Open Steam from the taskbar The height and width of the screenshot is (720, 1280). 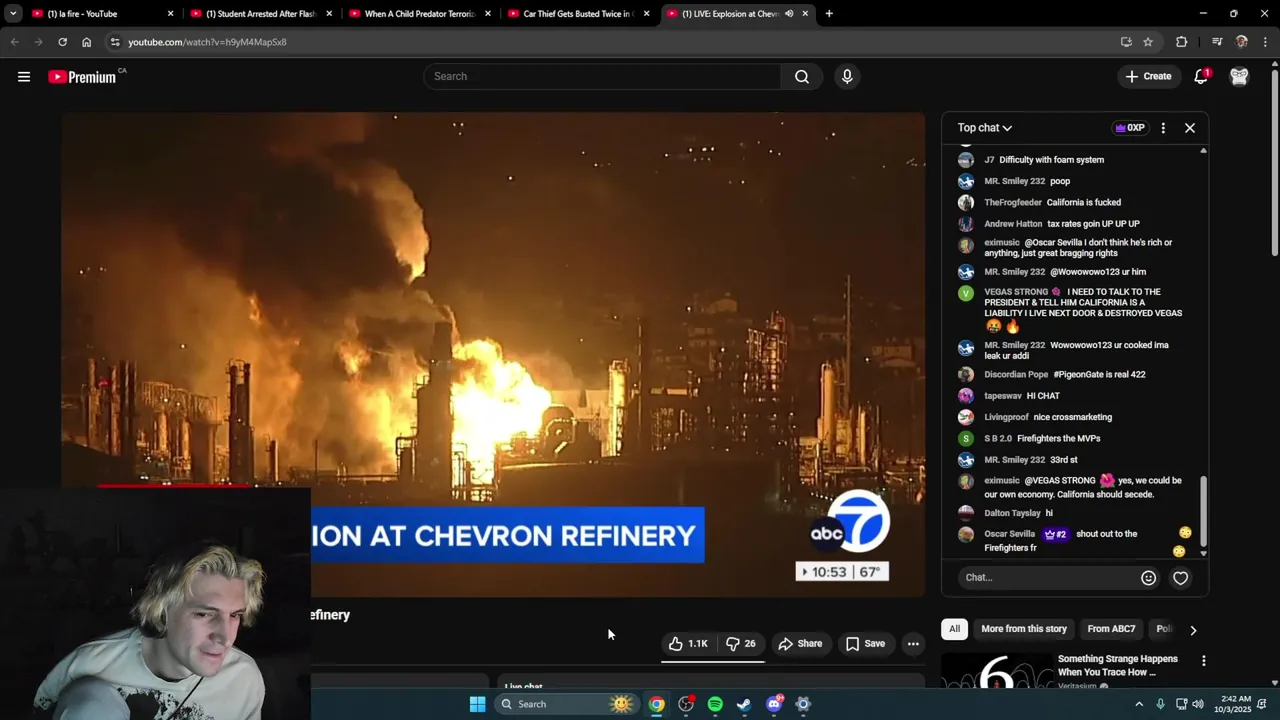click(x=744, y=704)
